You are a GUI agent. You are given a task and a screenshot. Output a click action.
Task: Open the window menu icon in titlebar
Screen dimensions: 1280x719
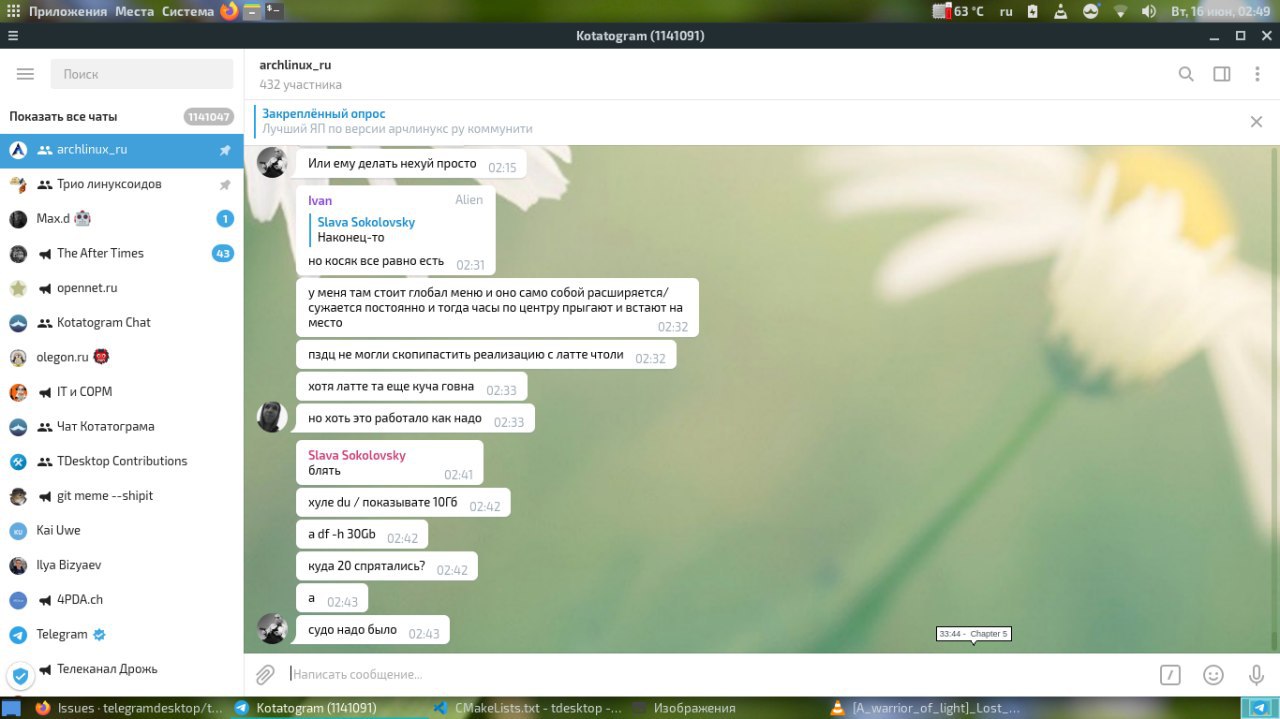point(12,35)
